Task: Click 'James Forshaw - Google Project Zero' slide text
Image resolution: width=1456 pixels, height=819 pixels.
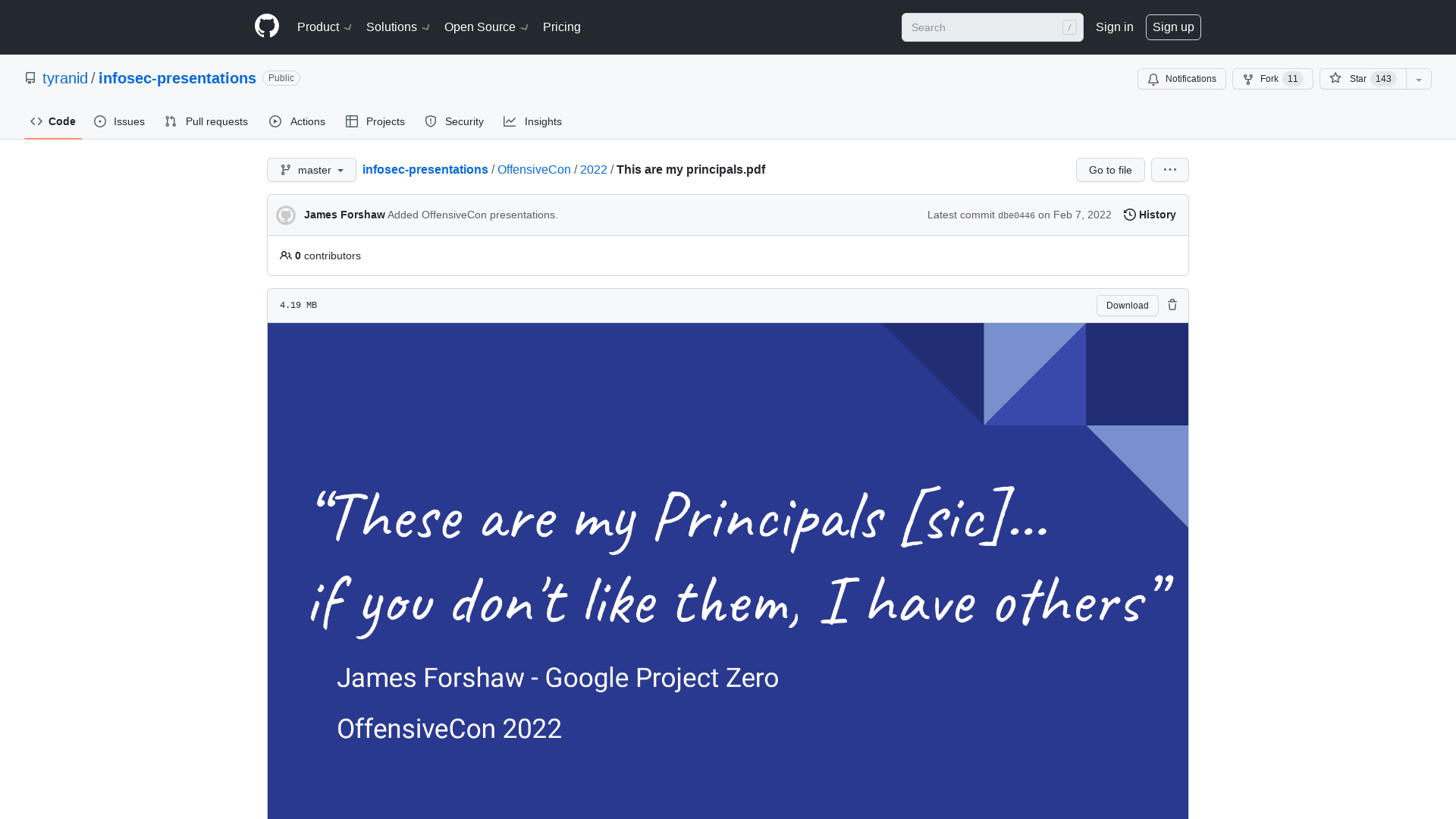Action: tap(557, 678)
